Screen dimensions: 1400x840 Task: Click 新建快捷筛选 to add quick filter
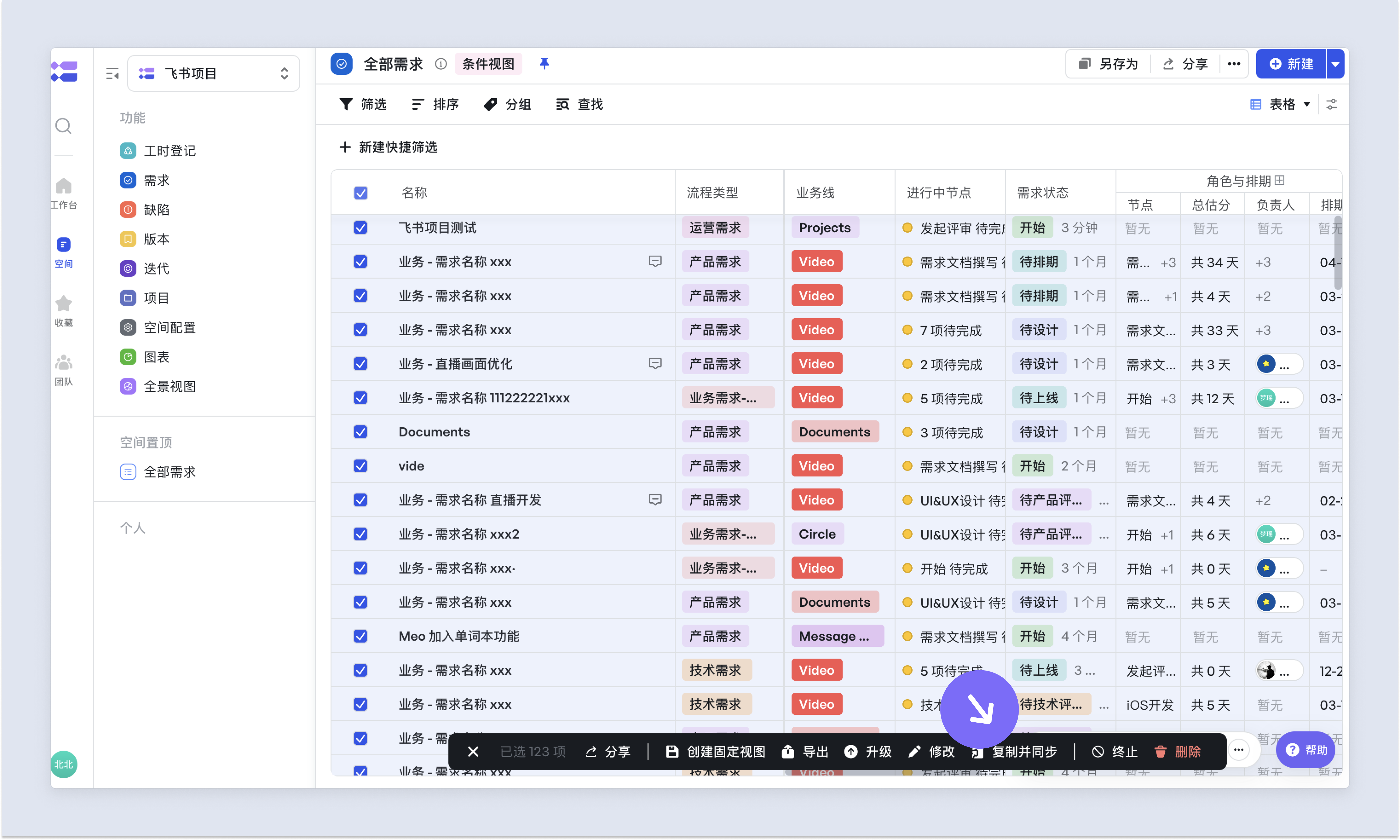(x=388, y=147)
